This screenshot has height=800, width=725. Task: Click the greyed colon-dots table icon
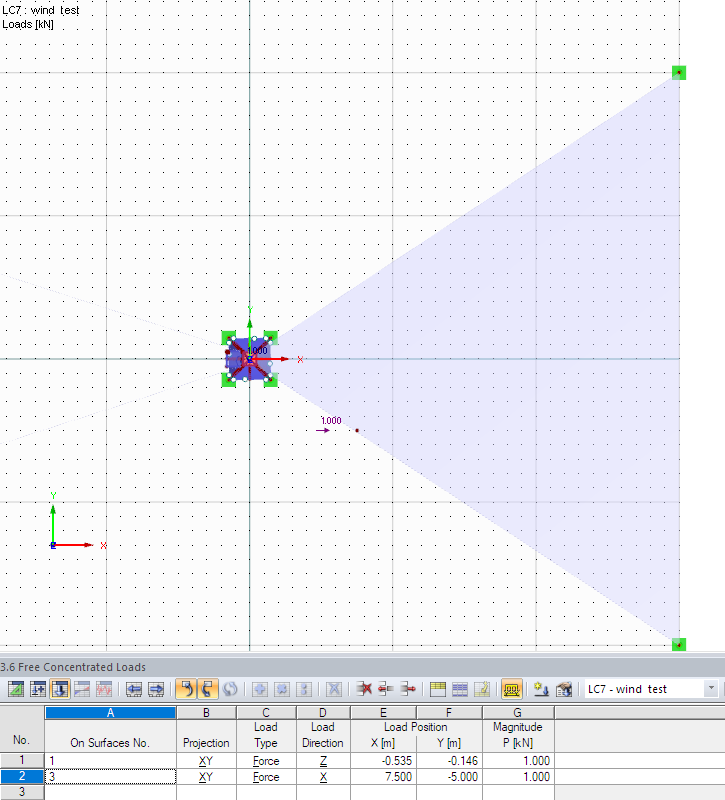[x=304, y=689]
